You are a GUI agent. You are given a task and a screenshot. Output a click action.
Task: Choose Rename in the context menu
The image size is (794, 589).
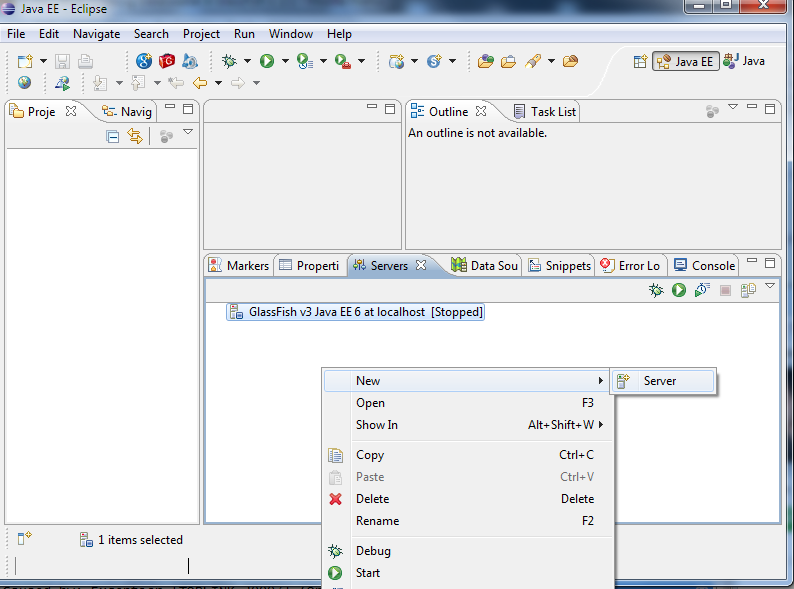pyautogui.click(x=466, y=521)
